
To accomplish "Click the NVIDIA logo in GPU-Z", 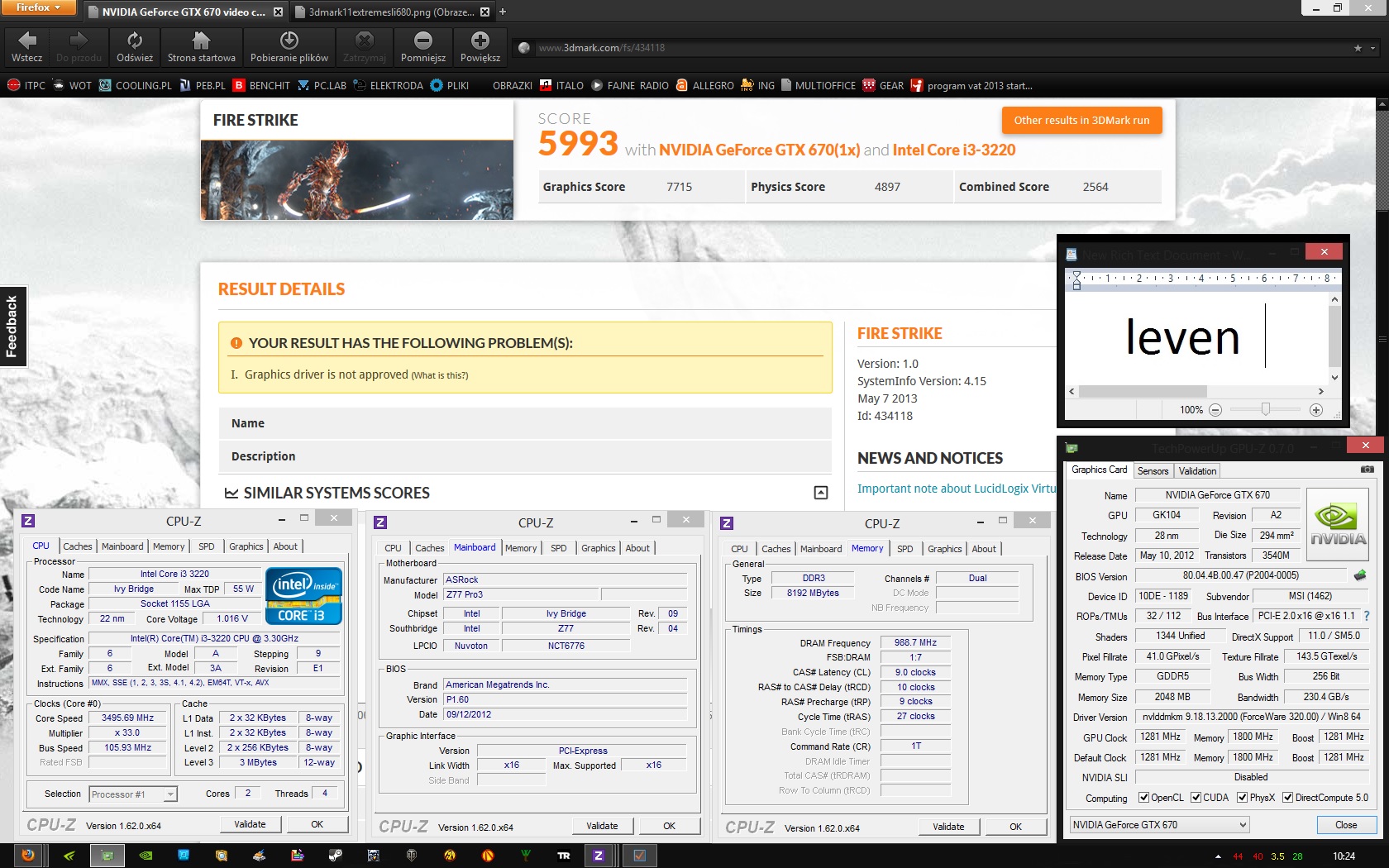I will tap(1339, 525).
